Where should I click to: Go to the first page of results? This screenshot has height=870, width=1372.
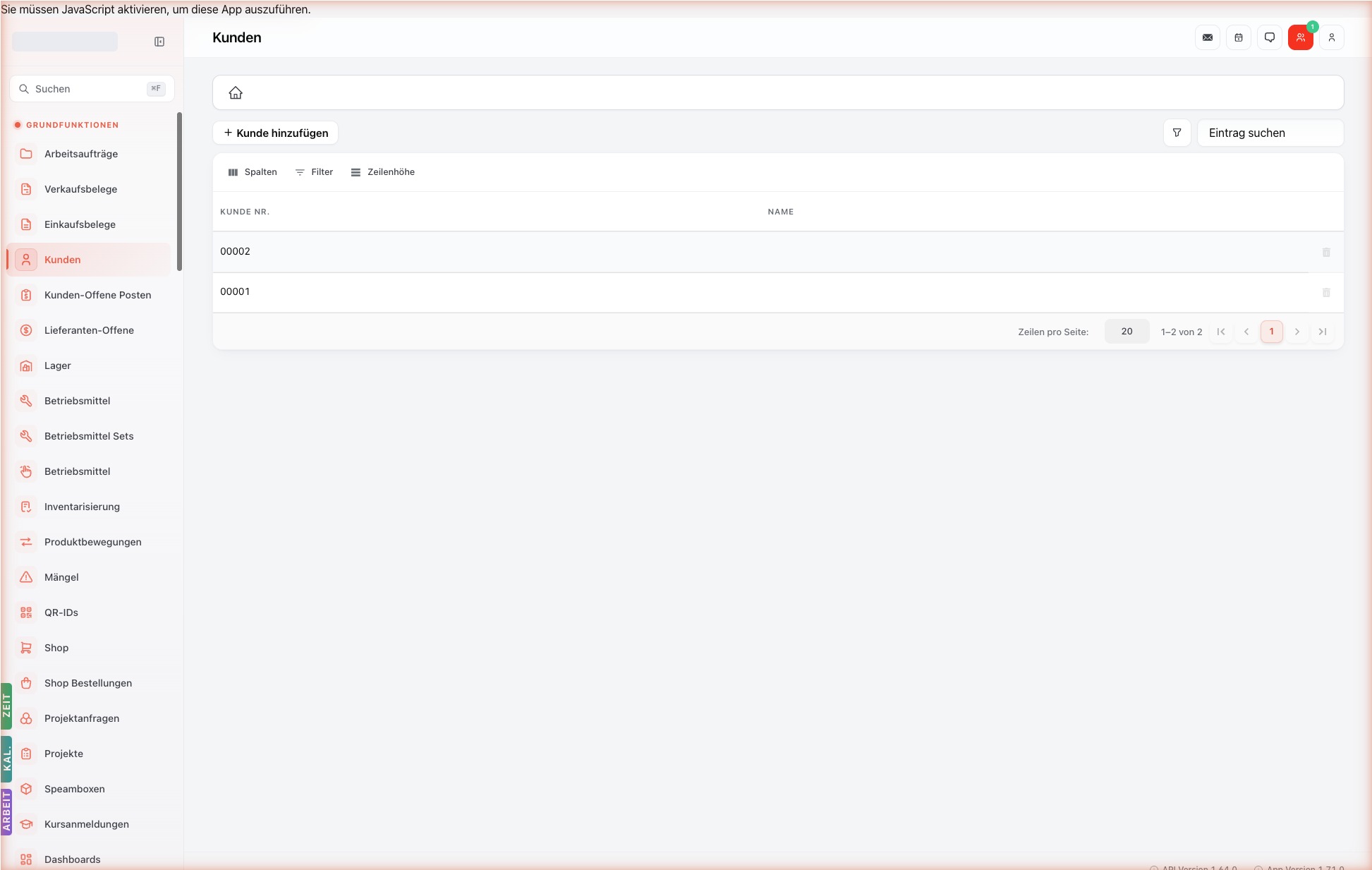point(1221,332)
